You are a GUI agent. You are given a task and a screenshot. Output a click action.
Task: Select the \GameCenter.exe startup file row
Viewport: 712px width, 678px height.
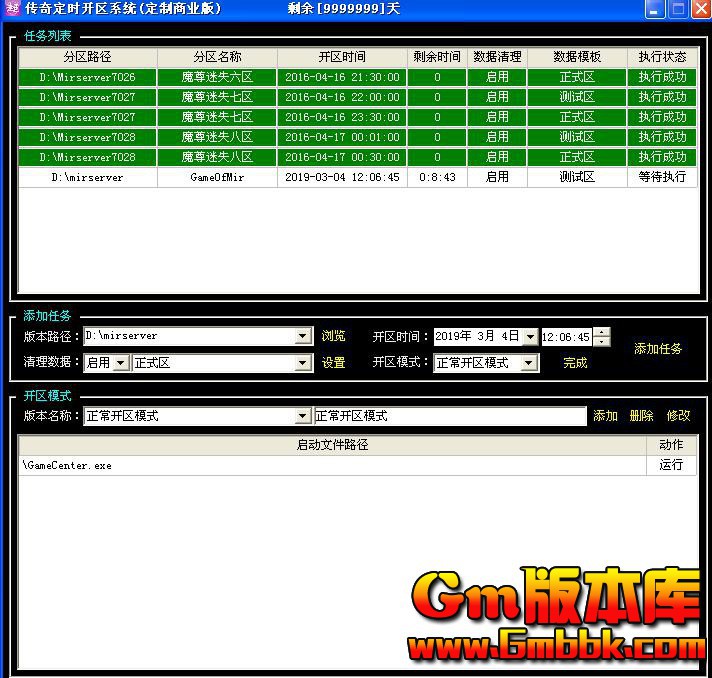coord(330,465)
